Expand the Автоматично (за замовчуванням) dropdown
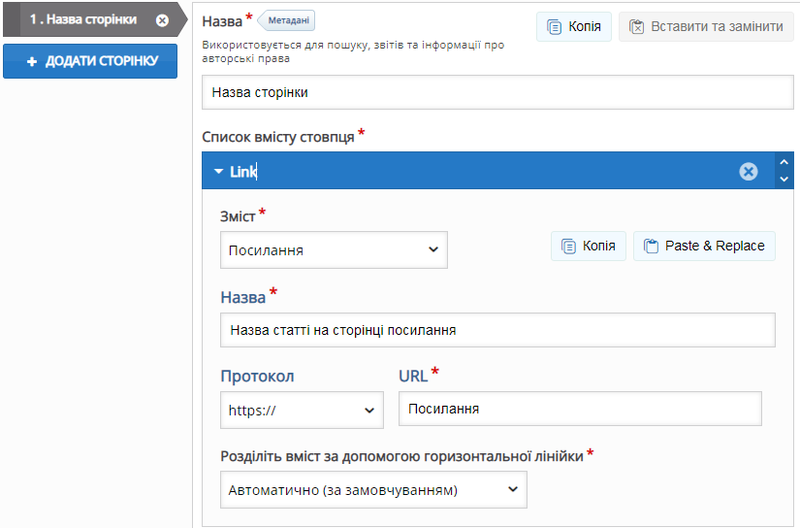Image resolution: width=800 pixels, height=528 pixels. coord(372,490)
